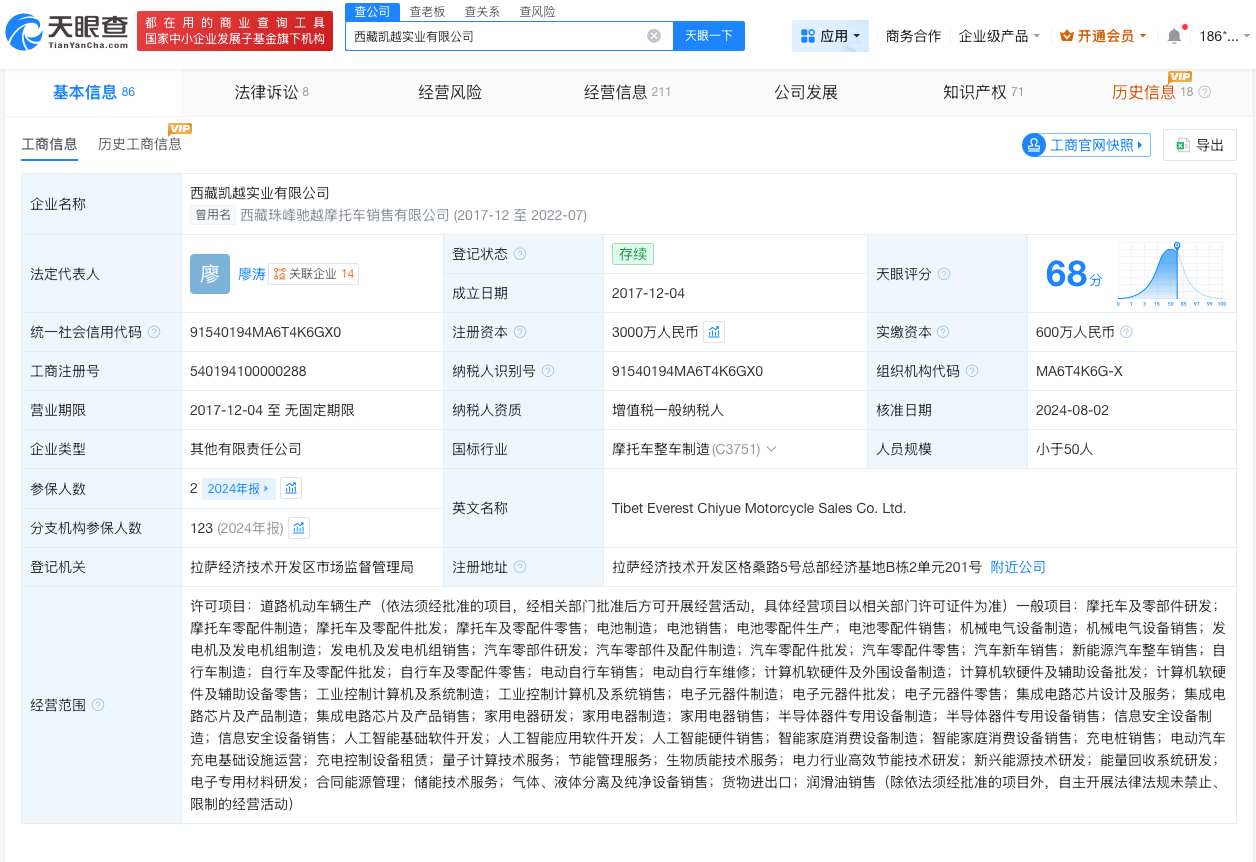This screenshot has width=1256, height=862.
Task: Switch to the 法律诉讼 tab
Action: click(x=270, y=92)
